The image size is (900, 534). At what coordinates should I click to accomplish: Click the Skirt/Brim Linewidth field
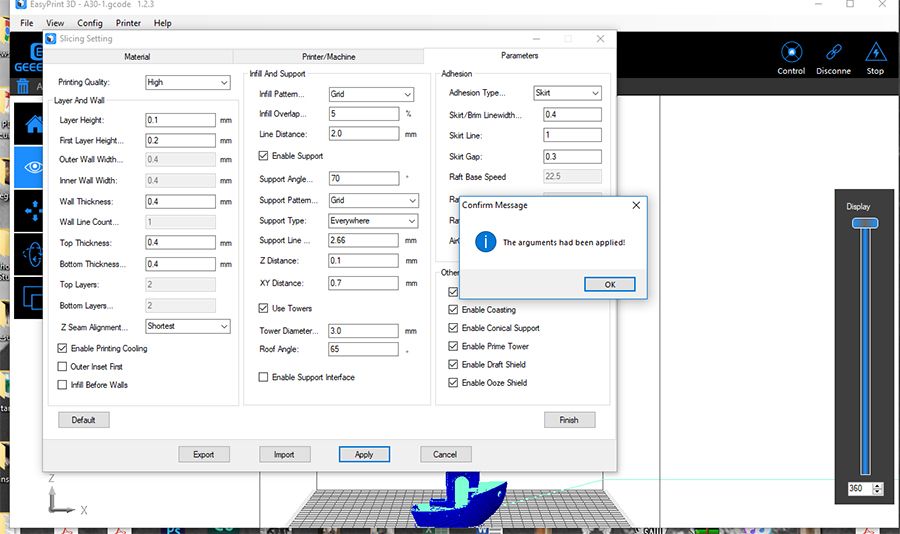pyautogui.click(x=572, y=114)
